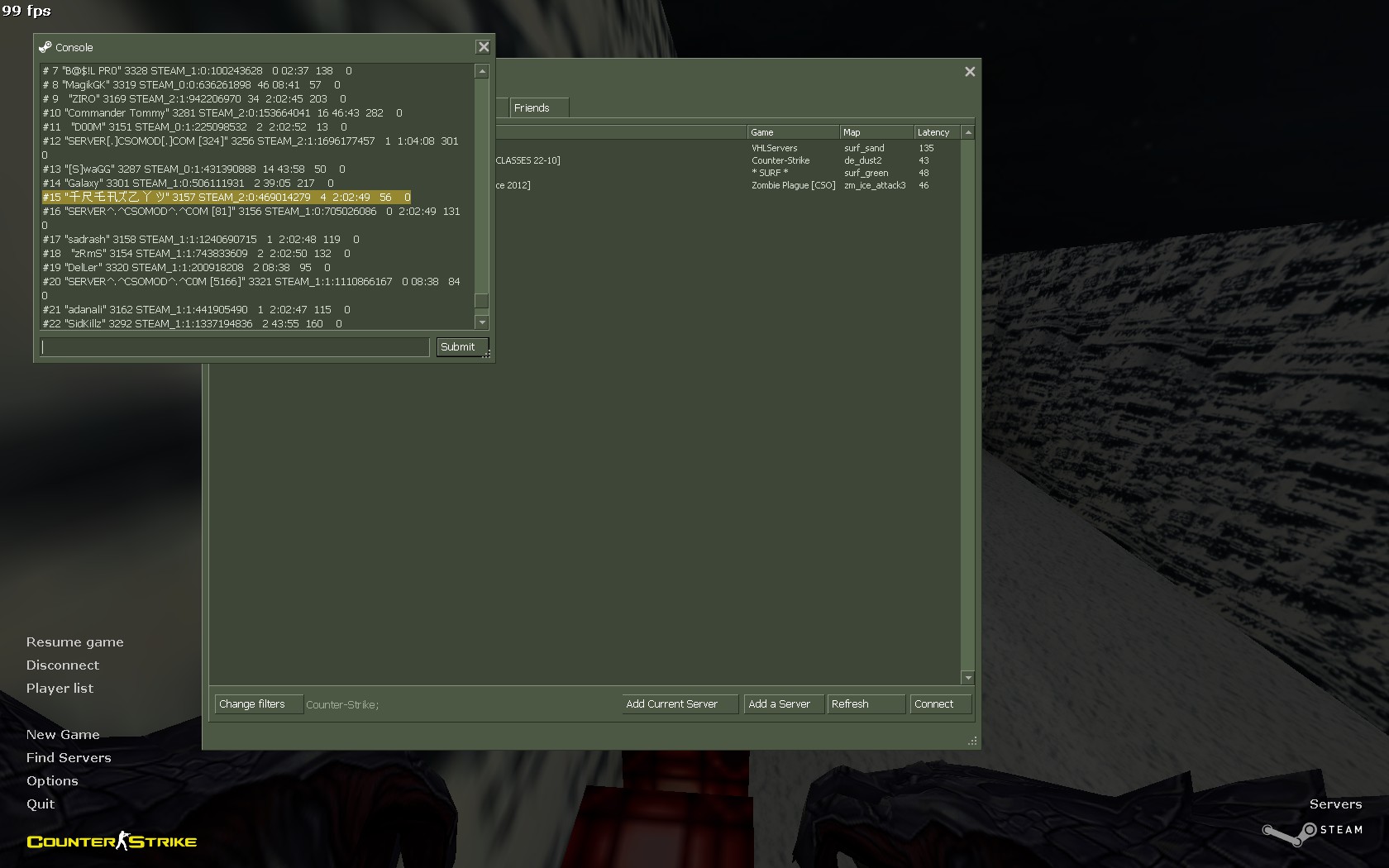Close the Console window
Viewport: 1389px width, 868px height.
click(484, 47)
